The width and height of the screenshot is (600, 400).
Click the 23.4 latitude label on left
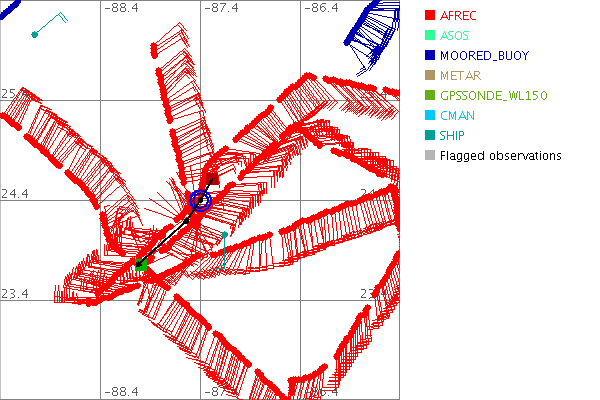[x=16, y=293]
